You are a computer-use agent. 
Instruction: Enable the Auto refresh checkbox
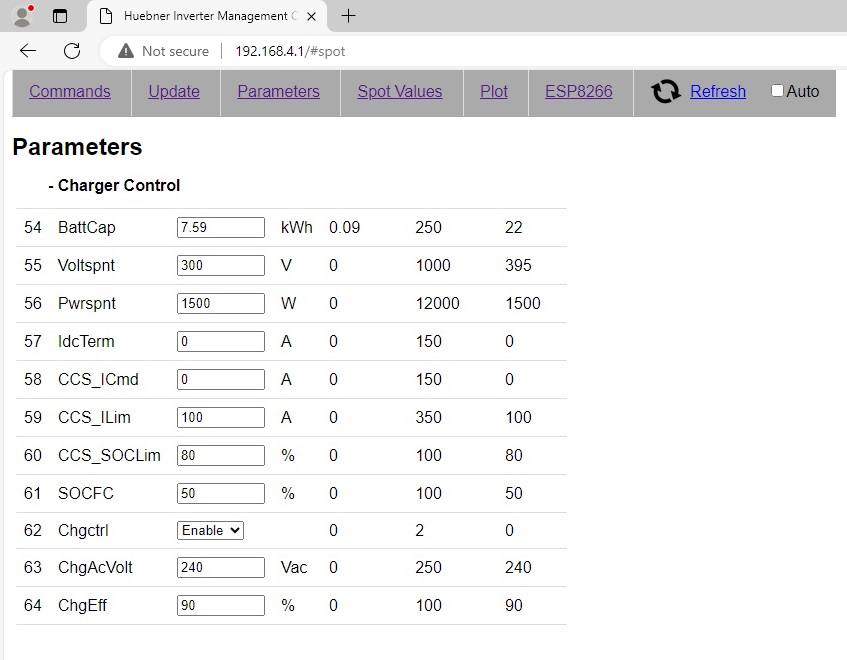(777, 91)
